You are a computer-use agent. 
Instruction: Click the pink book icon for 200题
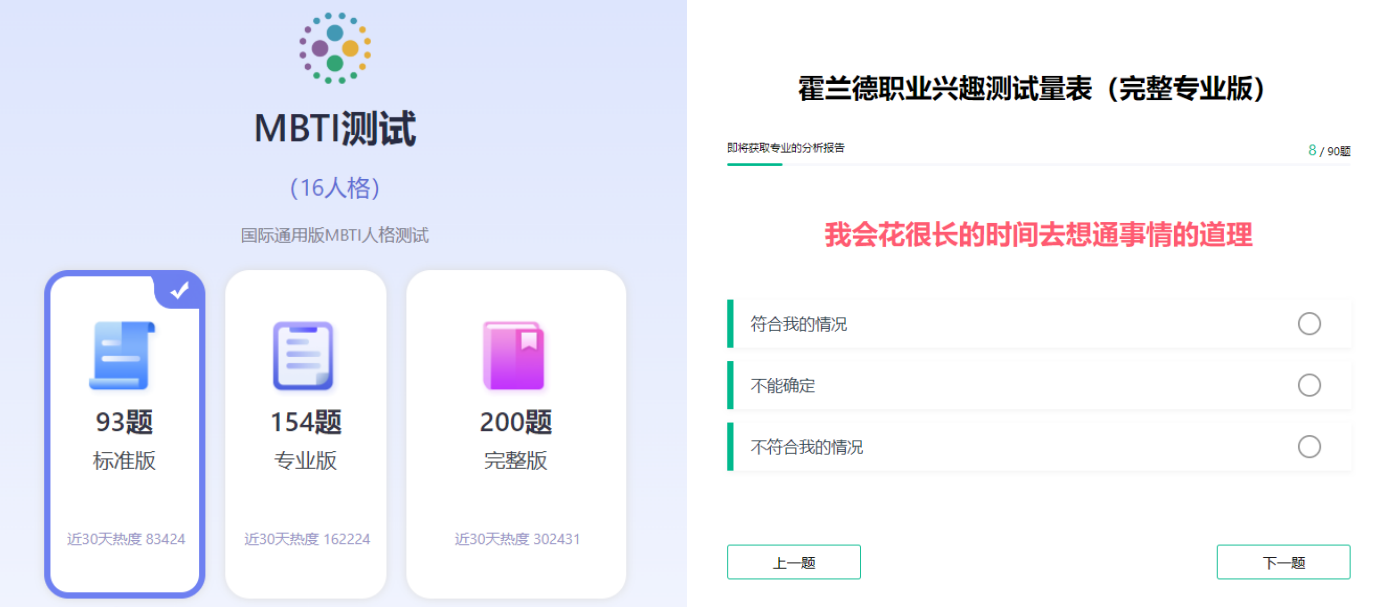click(x=513, y=355)
